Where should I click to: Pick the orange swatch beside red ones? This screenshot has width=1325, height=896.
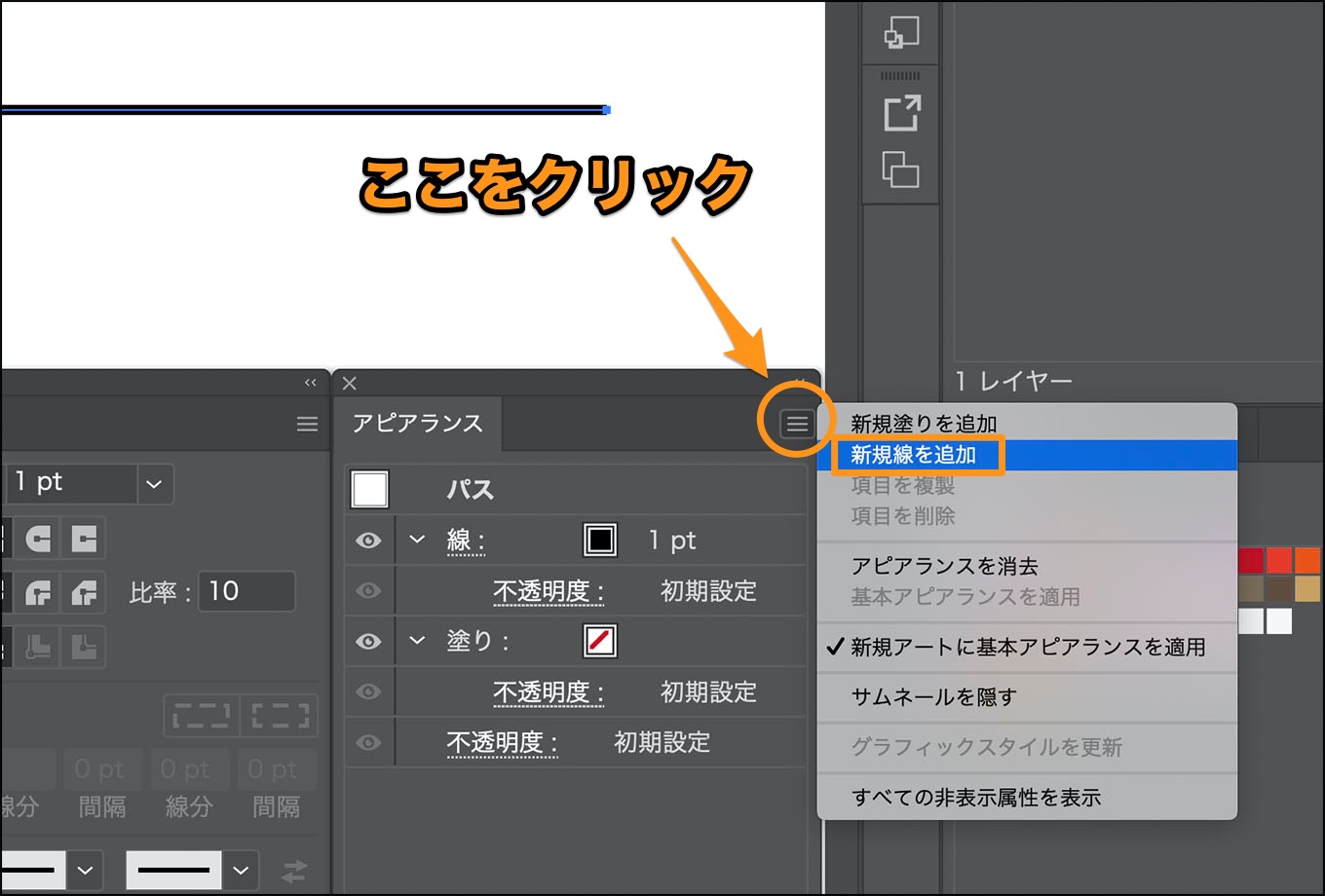click(1307, 561)
